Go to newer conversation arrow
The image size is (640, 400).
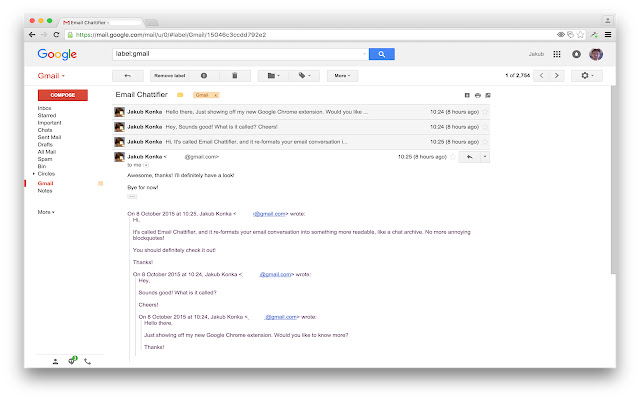click(542, 76)
